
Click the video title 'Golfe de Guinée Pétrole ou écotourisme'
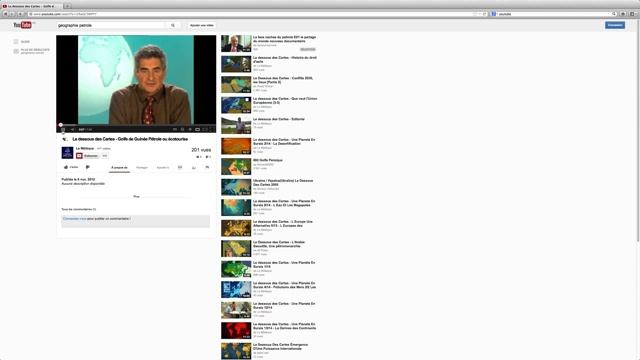130,139
